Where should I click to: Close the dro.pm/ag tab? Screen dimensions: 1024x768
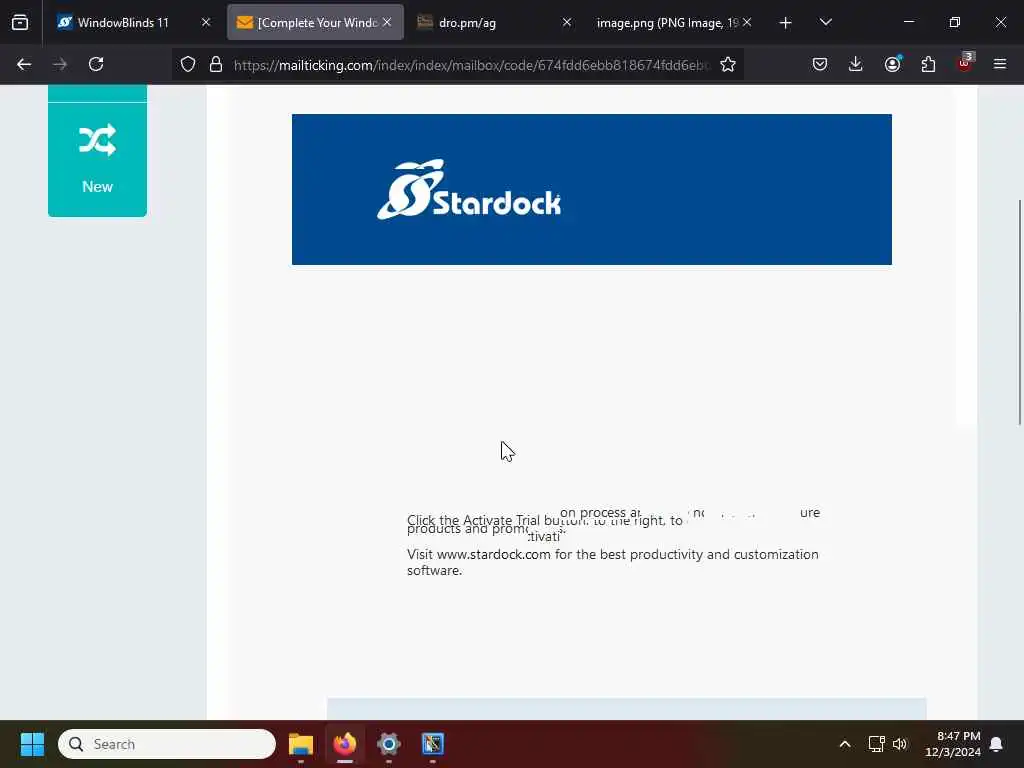(x=567, y=23)
